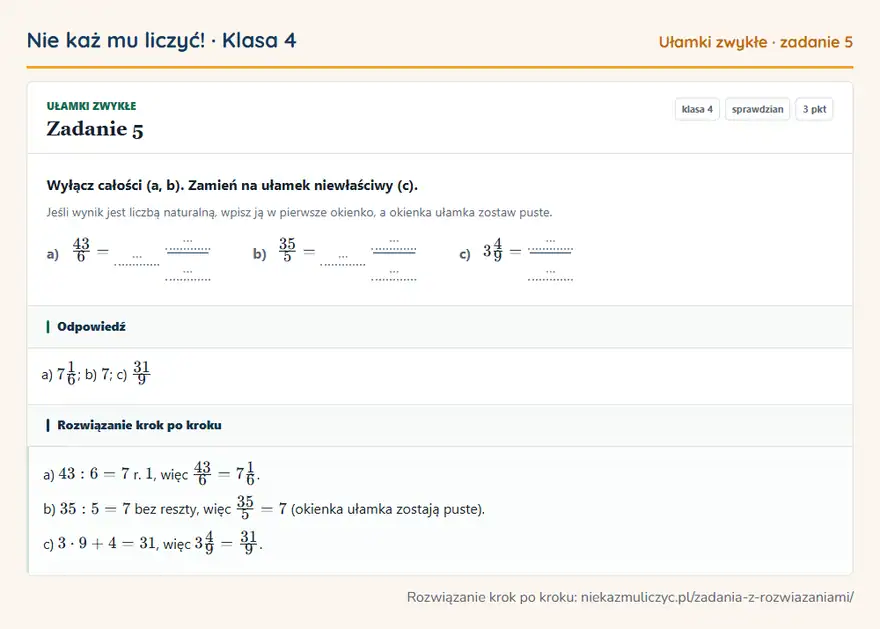This screenshot has height=629, width=880.
Task: Click the niekazmuliczyc.pl footer URL
Action: click(717, 597)
